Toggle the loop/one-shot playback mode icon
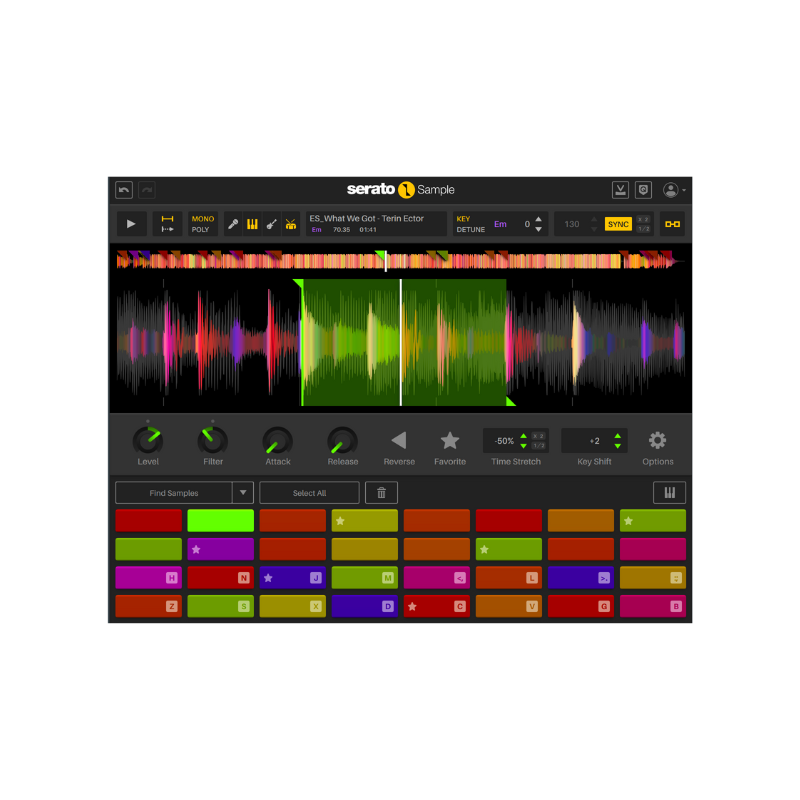Viewport: 800px width, 800px height. click(167, 224)
